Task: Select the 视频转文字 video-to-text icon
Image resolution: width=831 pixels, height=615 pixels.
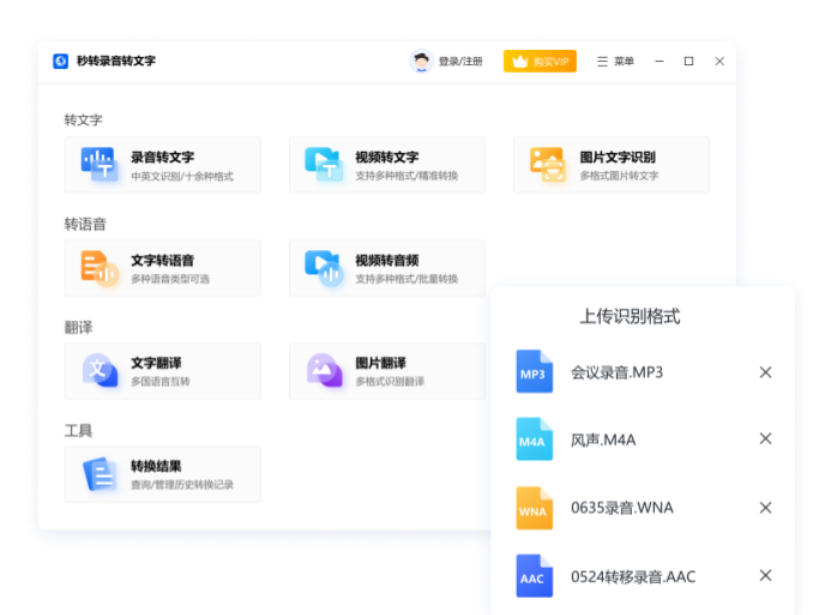Action: point(323,164)
